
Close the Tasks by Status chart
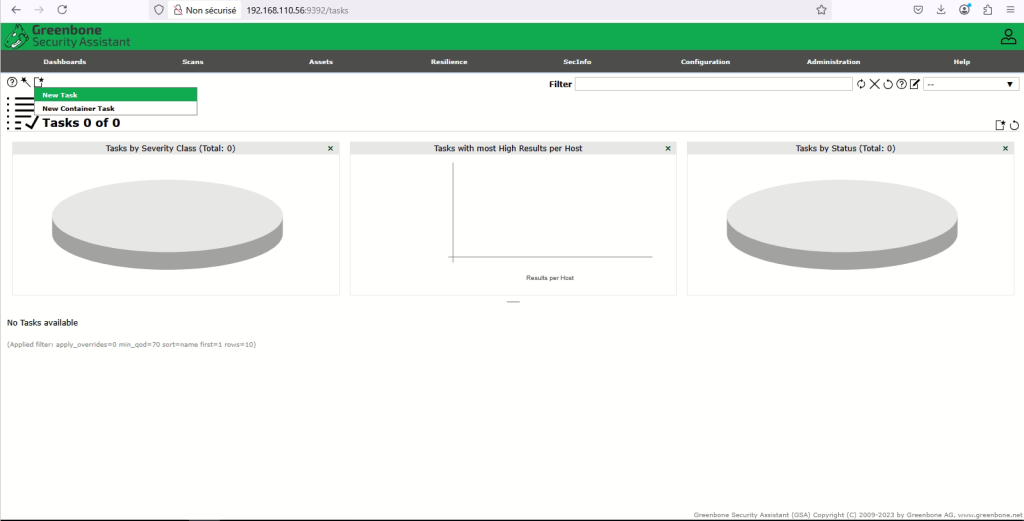coord(1005,148)
